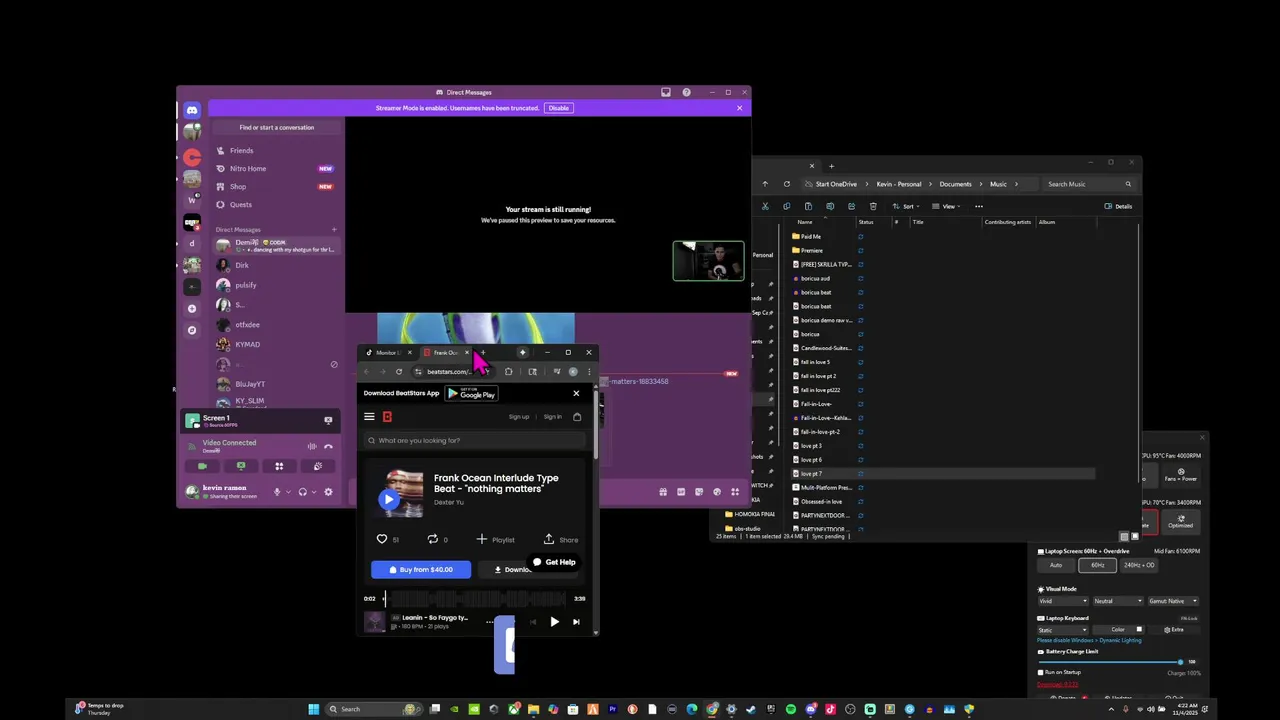Click Share icon on BeatStars track
The height and width of the screenshot is (720, 1280).
tap(549, 539)
